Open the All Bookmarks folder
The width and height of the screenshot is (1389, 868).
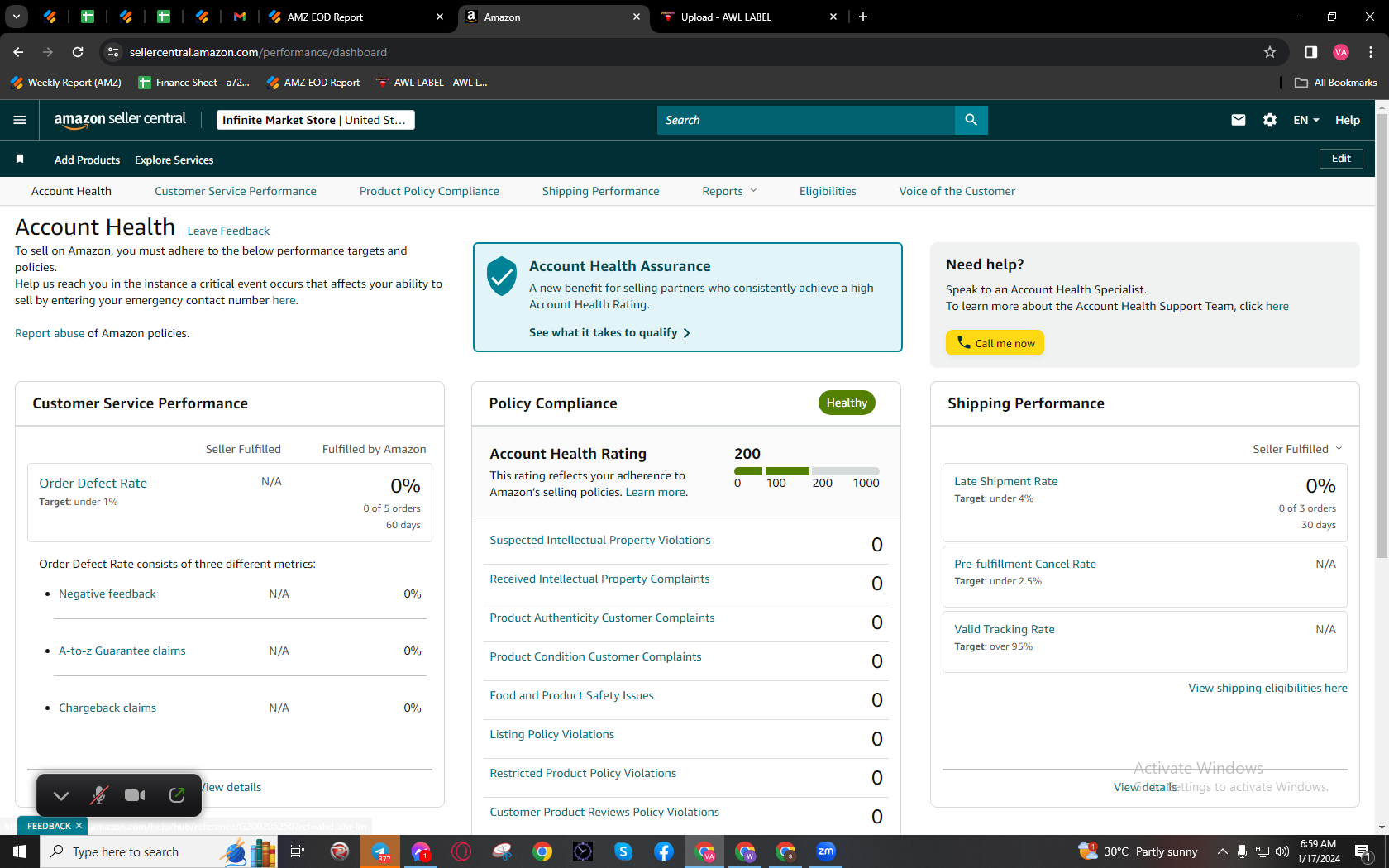pyautogui.click(x=1336, y=83)
